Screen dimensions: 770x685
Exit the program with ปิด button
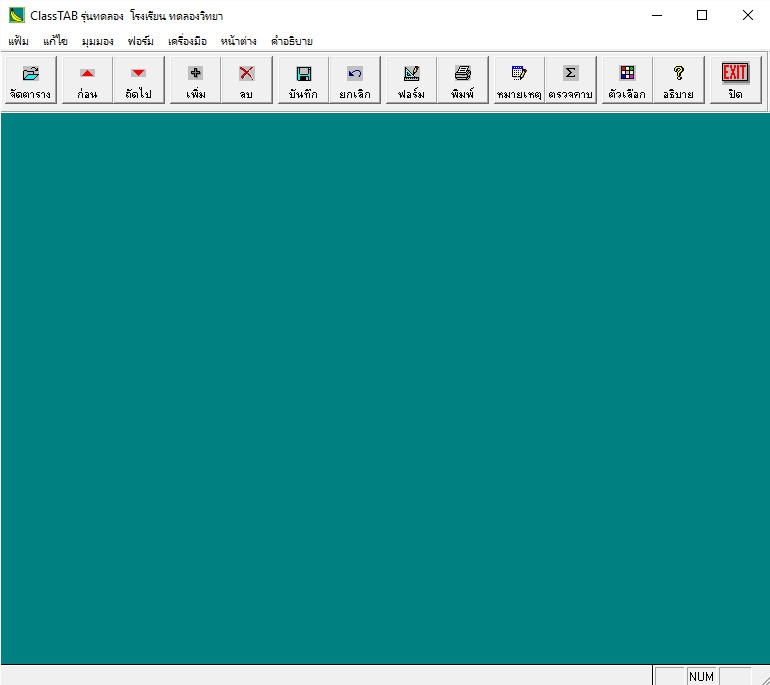[735, 80]
